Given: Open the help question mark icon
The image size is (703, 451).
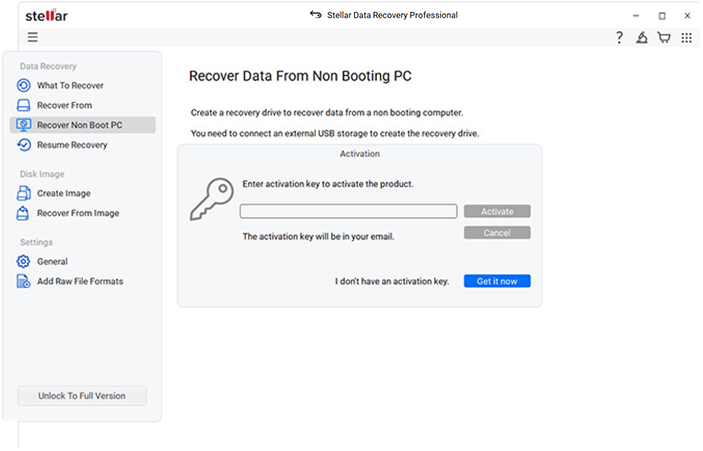Looking at the screenshot, I should [620, 38].
